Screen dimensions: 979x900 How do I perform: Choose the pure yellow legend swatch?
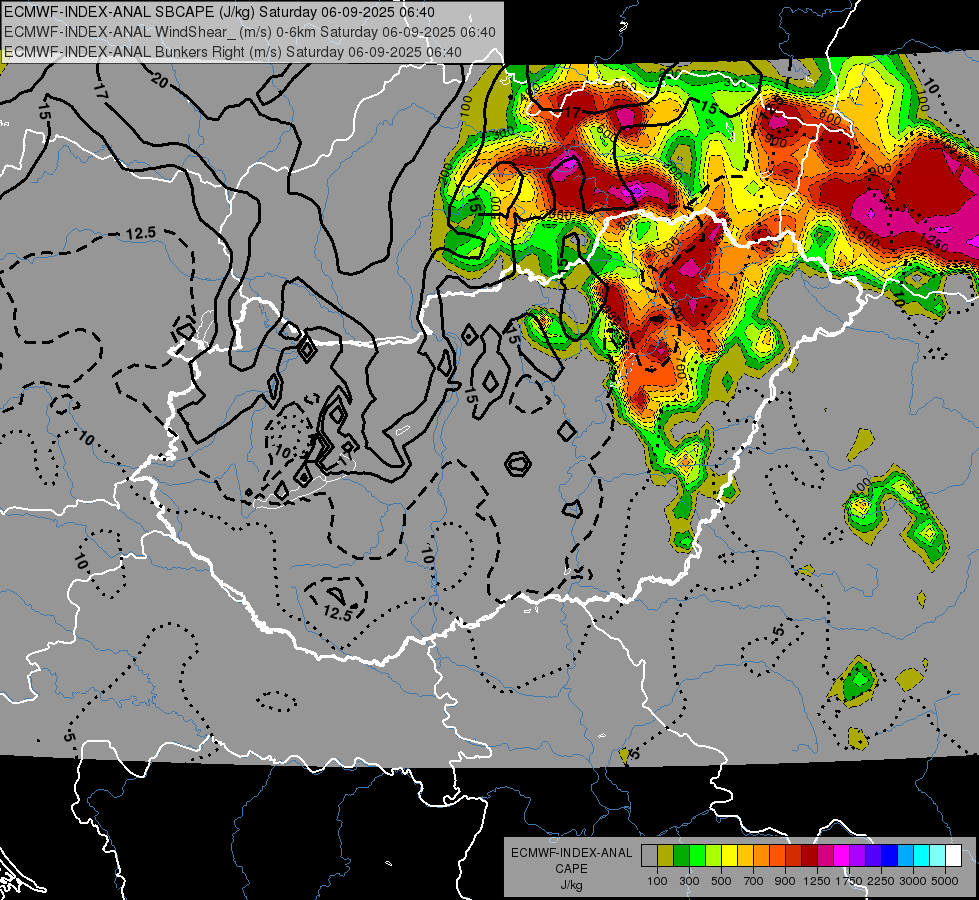pos(729,855)
